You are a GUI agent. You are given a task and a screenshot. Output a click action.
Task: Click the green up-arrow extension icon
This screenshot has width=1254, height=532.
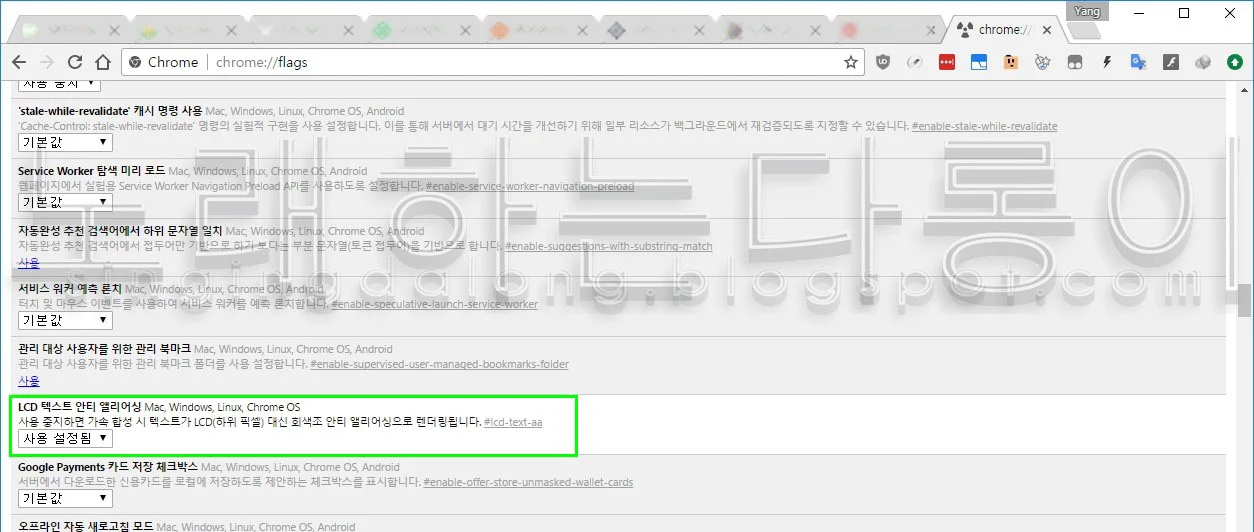pyautogui.click(x=1235, y=62)
